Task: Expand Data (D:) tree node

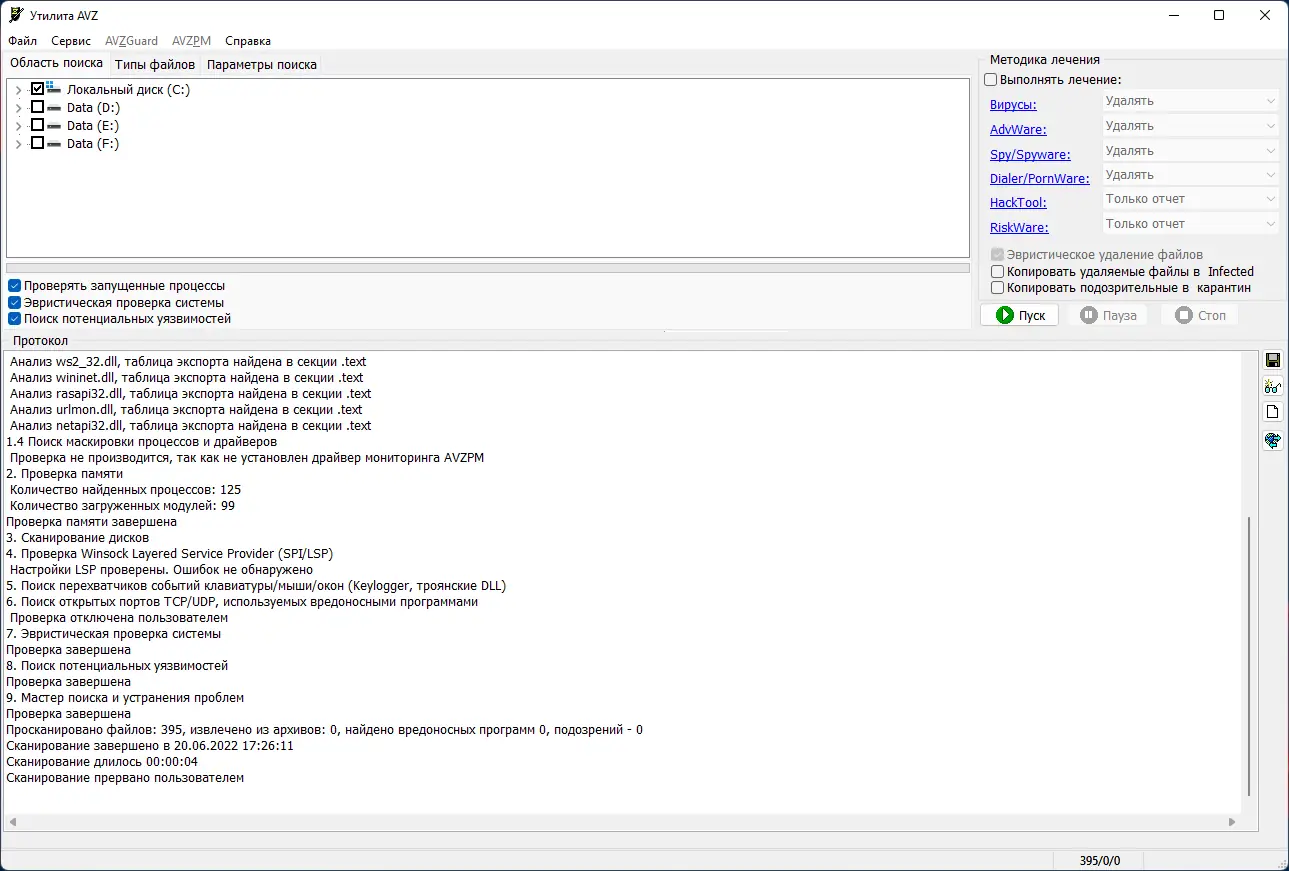Action: point(18,108)
